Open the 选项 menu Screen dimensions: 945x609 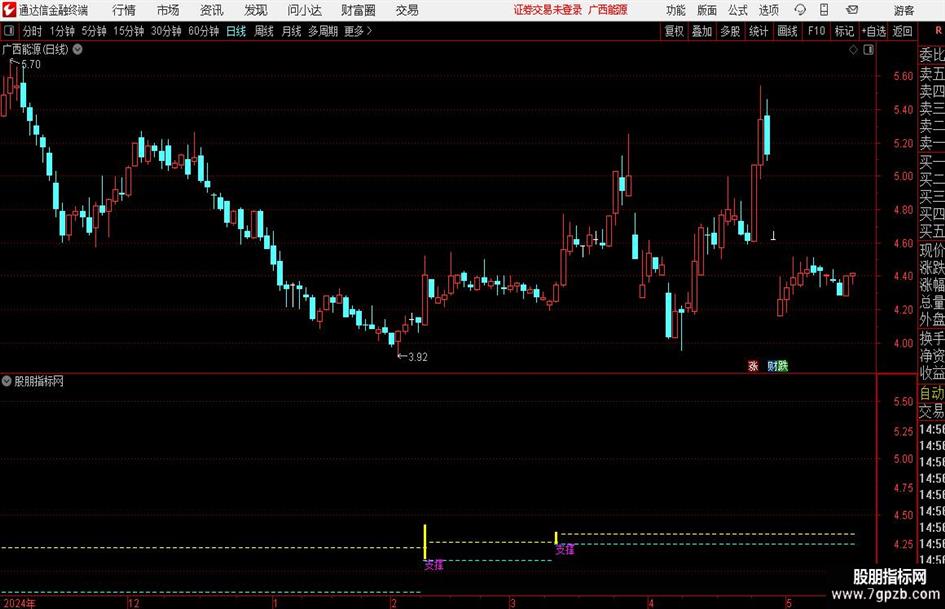pyautogui.click(x=768, y=10)
